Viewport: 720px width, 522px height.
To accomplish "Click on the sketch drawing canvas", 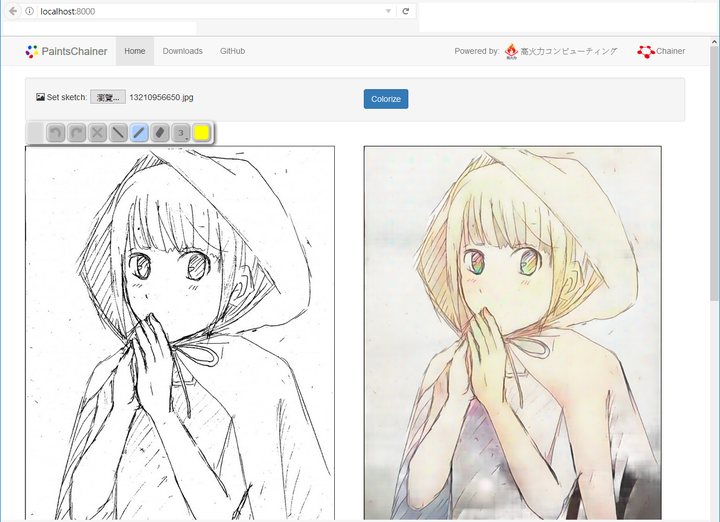I will (180, 333).
